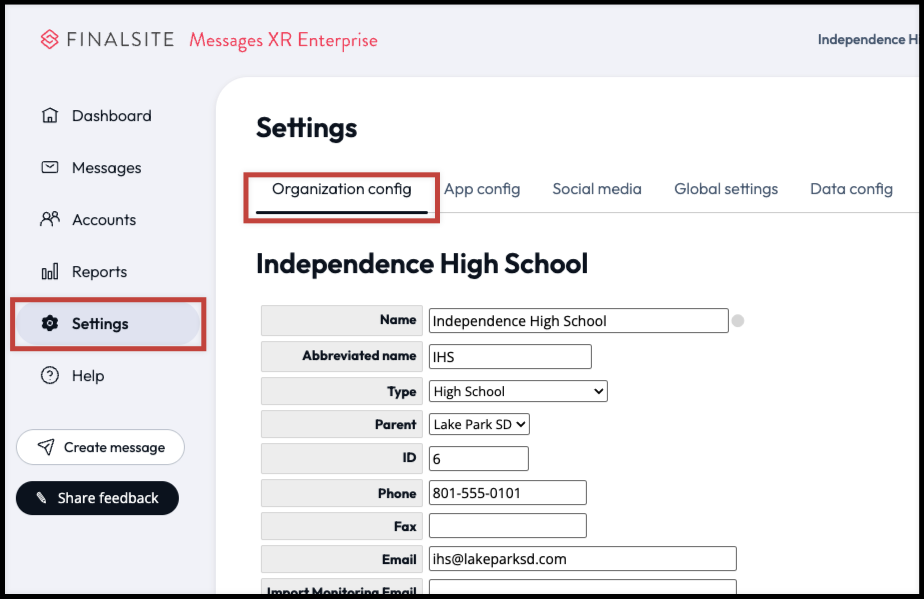Click the gray indicator beside the Name field
This screenshot has width=924, height=599.
coord(738,320)
